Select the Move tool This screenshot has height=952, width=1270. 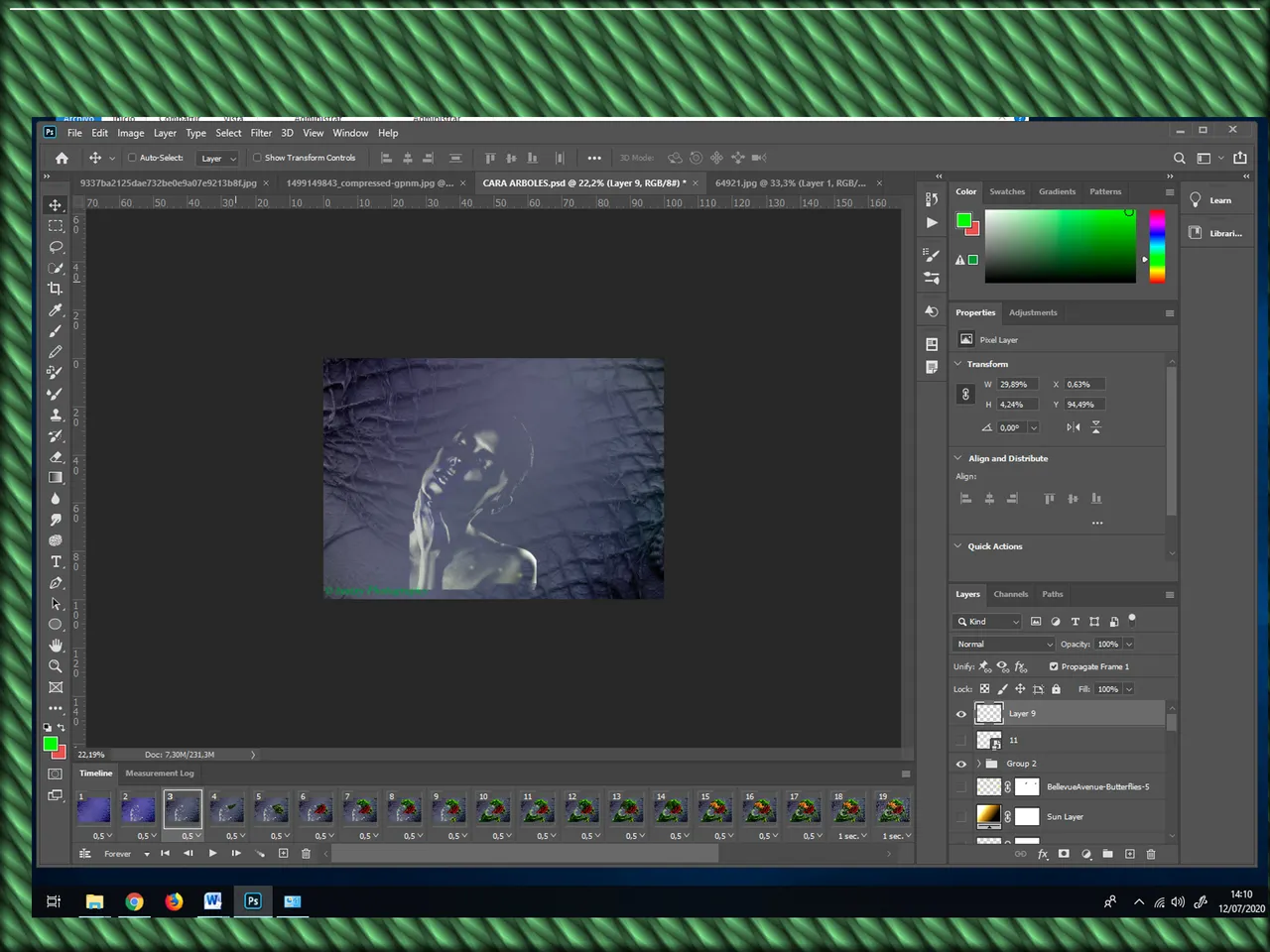click(56, 205)
